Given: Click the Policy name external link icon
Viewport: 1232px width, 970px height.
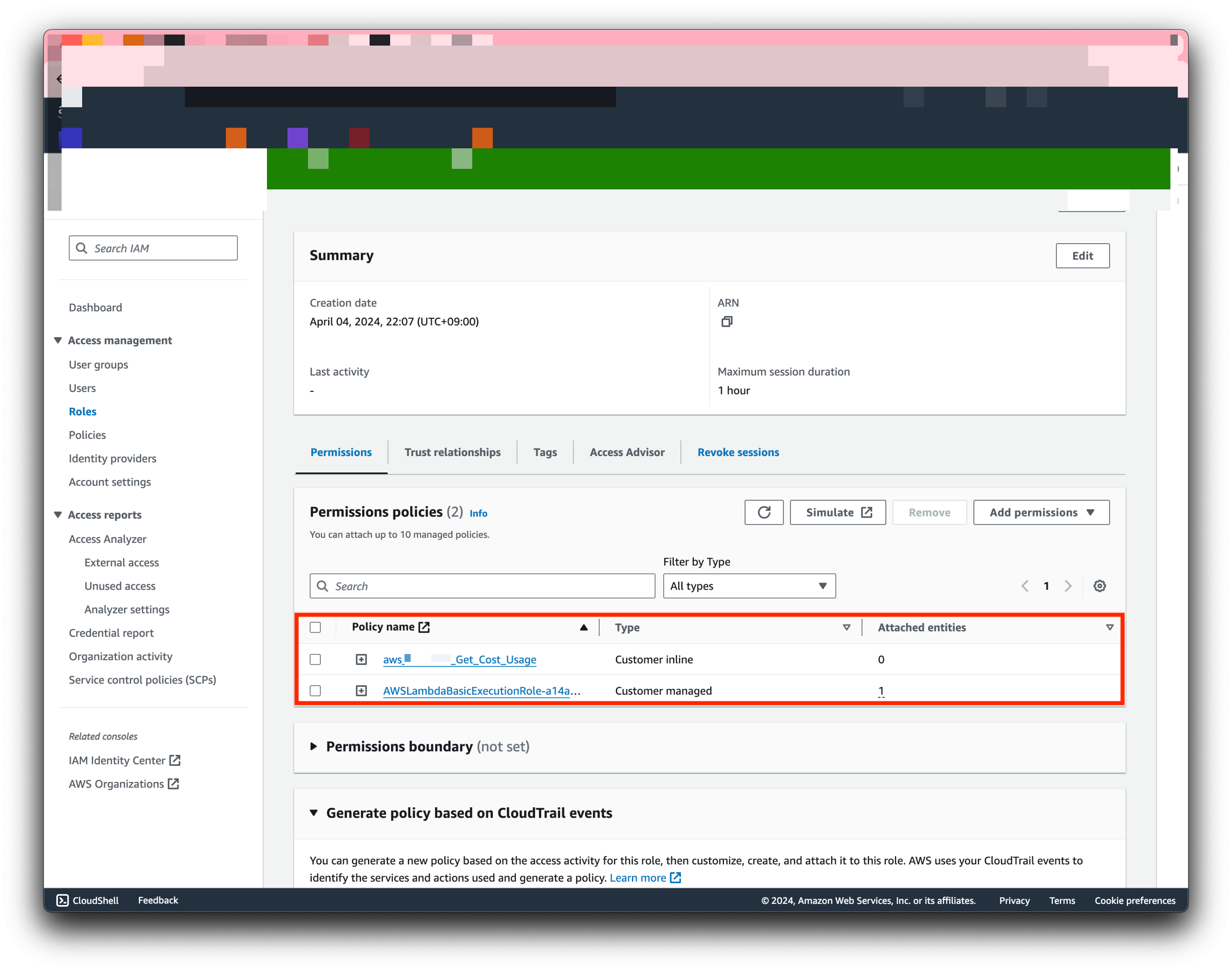Looking at the screenshot, I should [x=424, y=627].
